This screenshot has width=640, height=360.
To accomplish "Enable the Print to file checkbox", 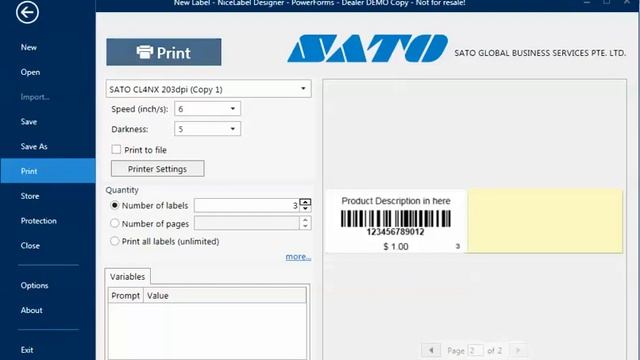I will (116, 149).
